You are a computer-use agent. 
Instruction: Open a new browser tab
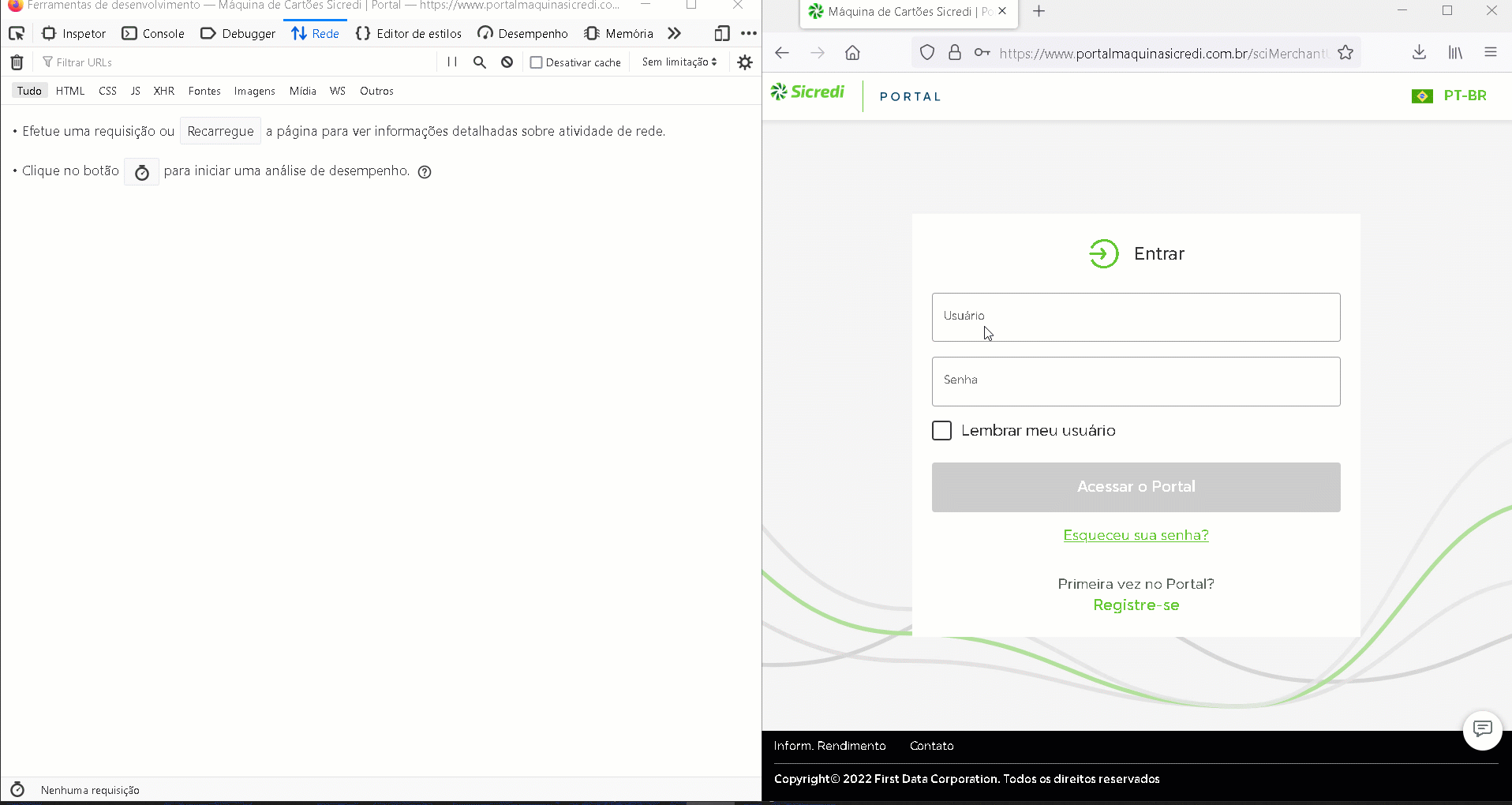click(1039, 12)
